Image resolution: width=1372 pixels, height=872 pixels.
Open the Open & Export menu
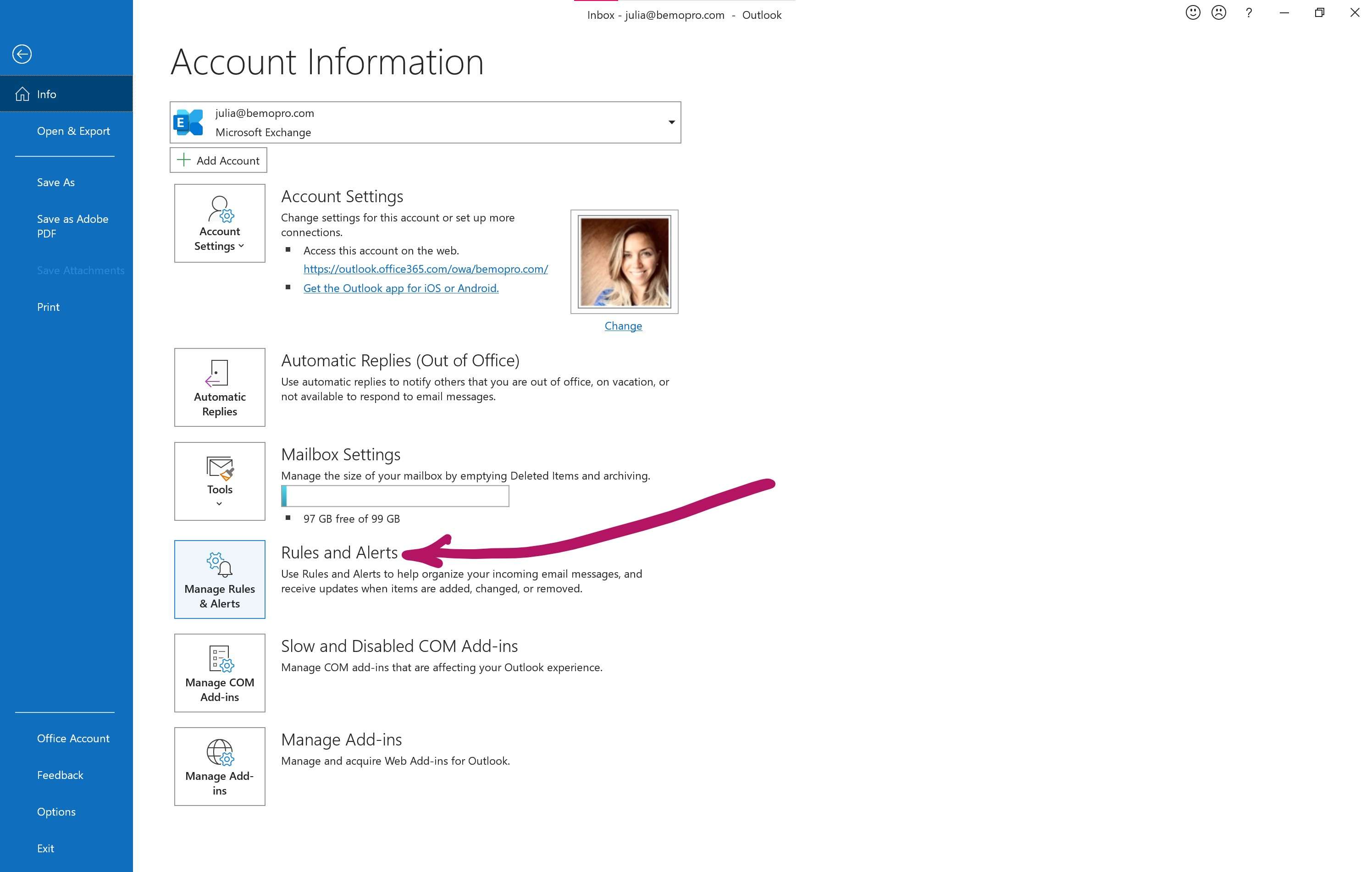(x=73, y=131)
